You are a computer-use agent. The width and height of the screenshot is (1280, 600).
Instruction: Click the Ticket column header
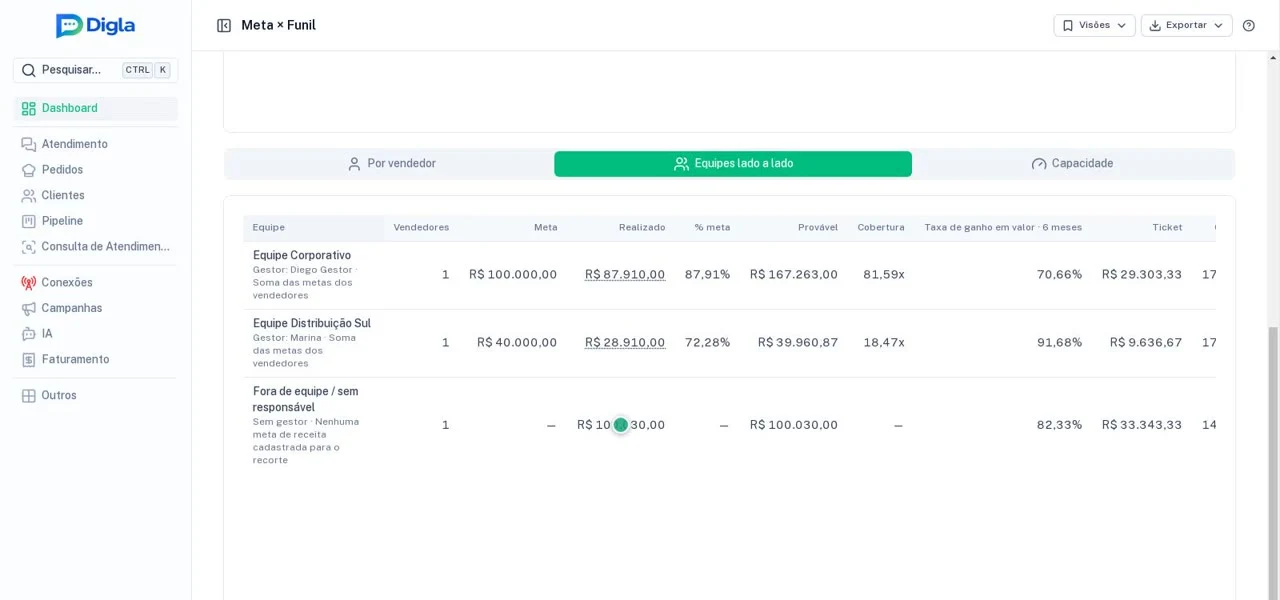pyautogui.click(x=1167, y=228)
